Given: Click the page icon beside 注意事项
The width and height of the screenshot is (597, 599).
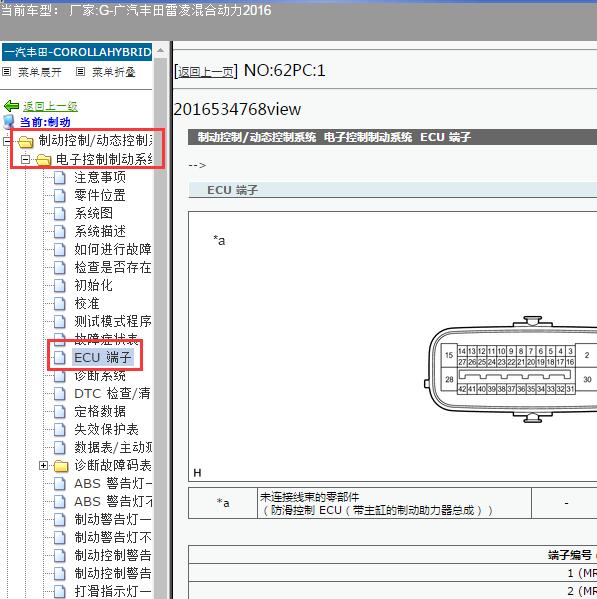Looking at the screenshot, I should pos(60,178).
